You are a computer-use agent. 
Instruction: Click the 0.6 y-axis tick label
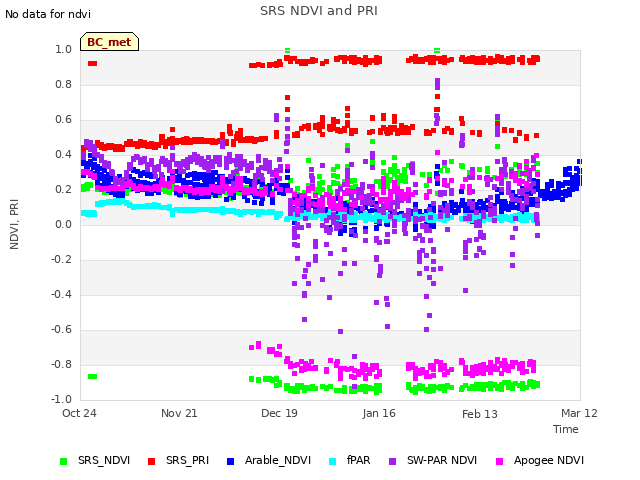coord(63,120)
